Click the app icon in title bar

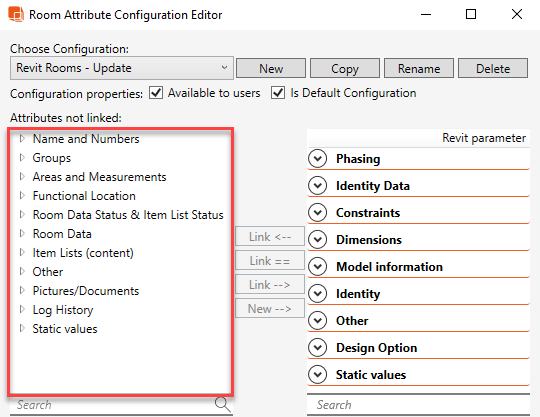click(16, 14)
